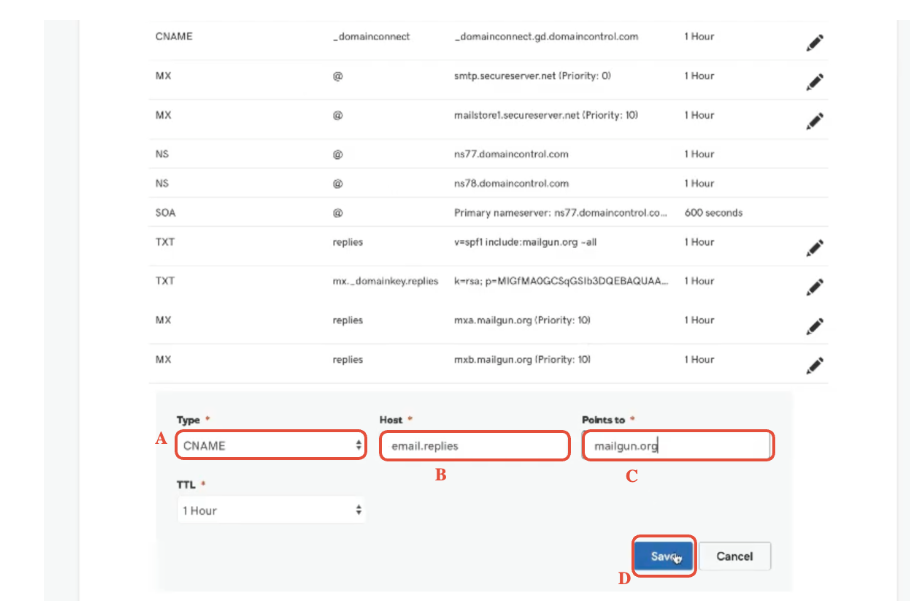Click pencil icon for smtp.secureserver.net MX record
The height and width of the screenshot is (612, 910).
815,82
